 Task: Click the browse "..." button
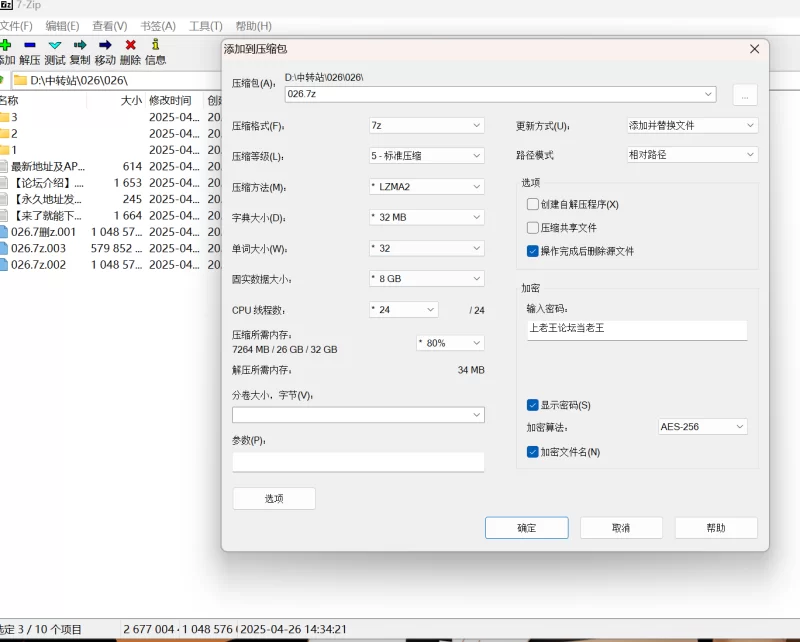point(745,95)
